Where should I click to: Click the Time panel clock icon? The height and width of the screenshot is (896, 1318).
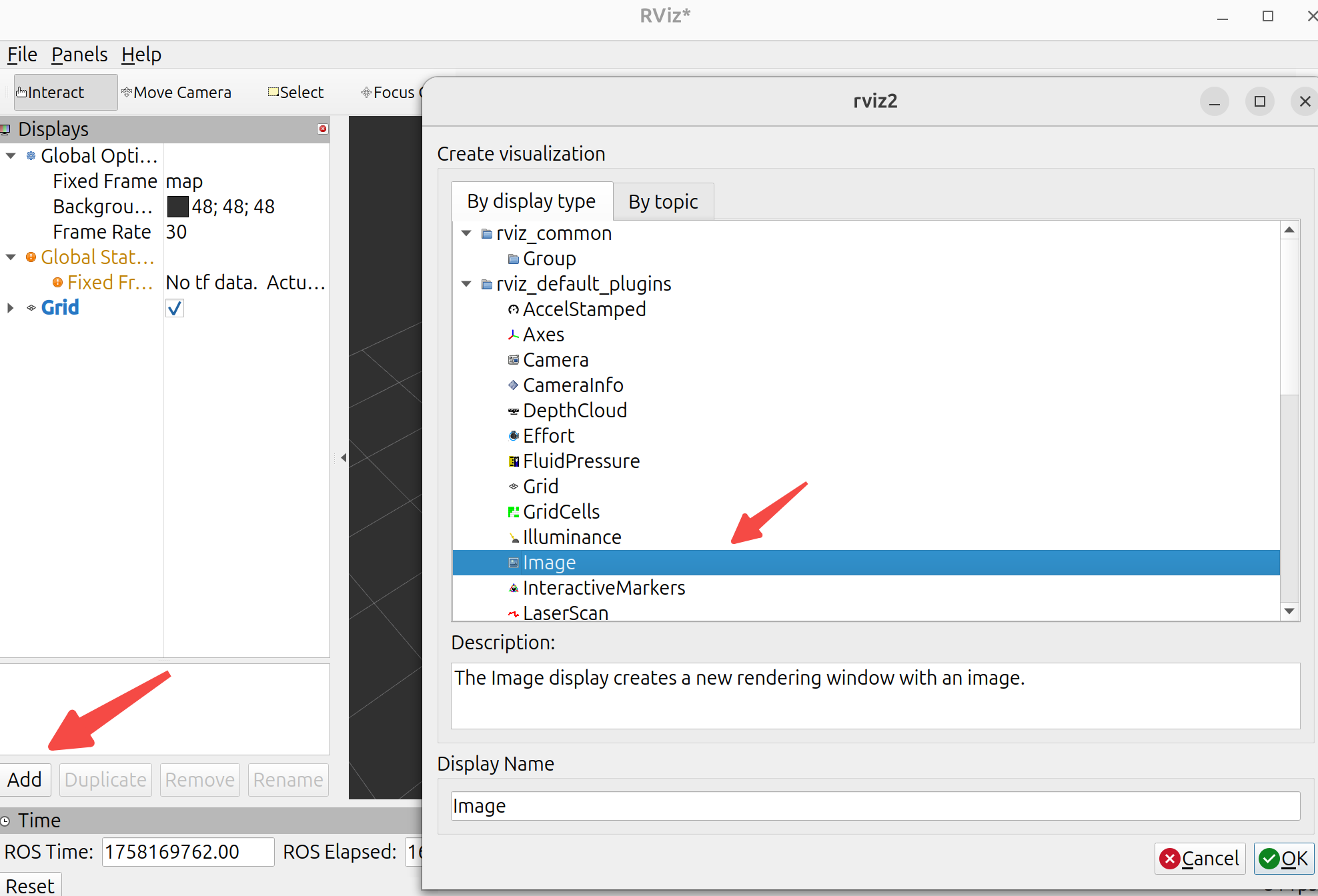coord(5,821)
